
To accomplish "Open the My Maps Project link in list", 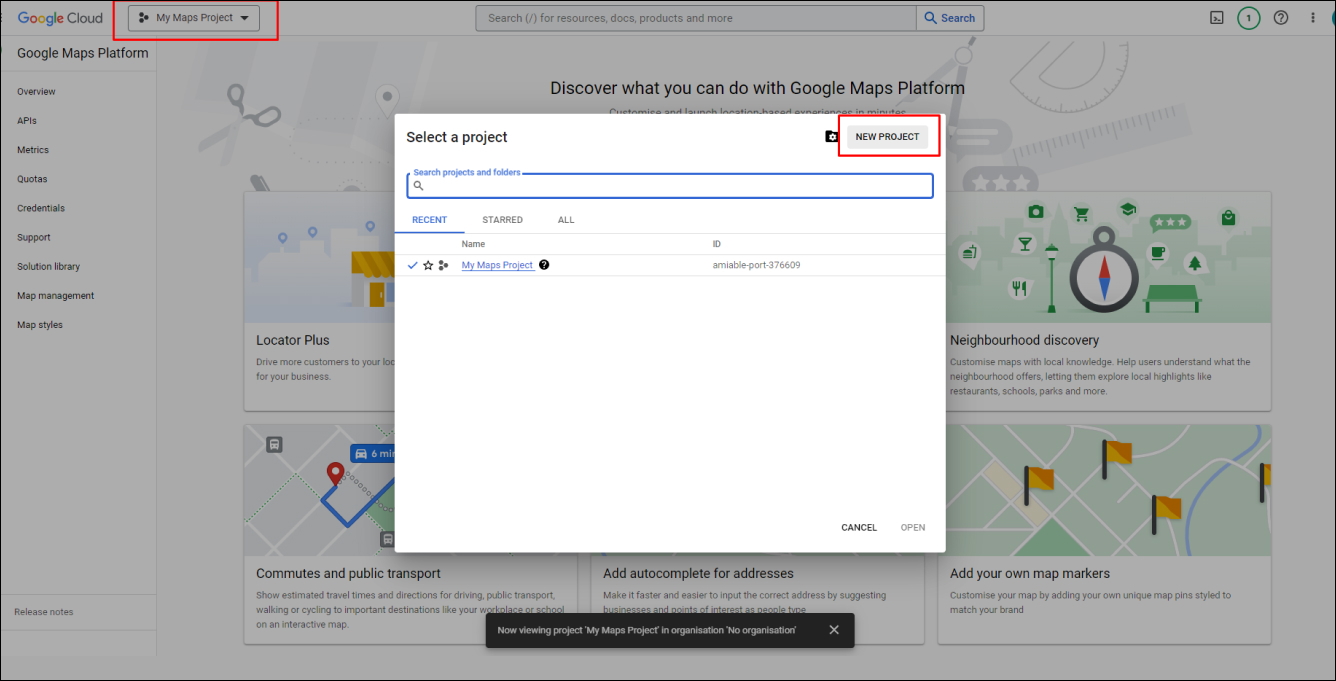I will click(497, 265).
